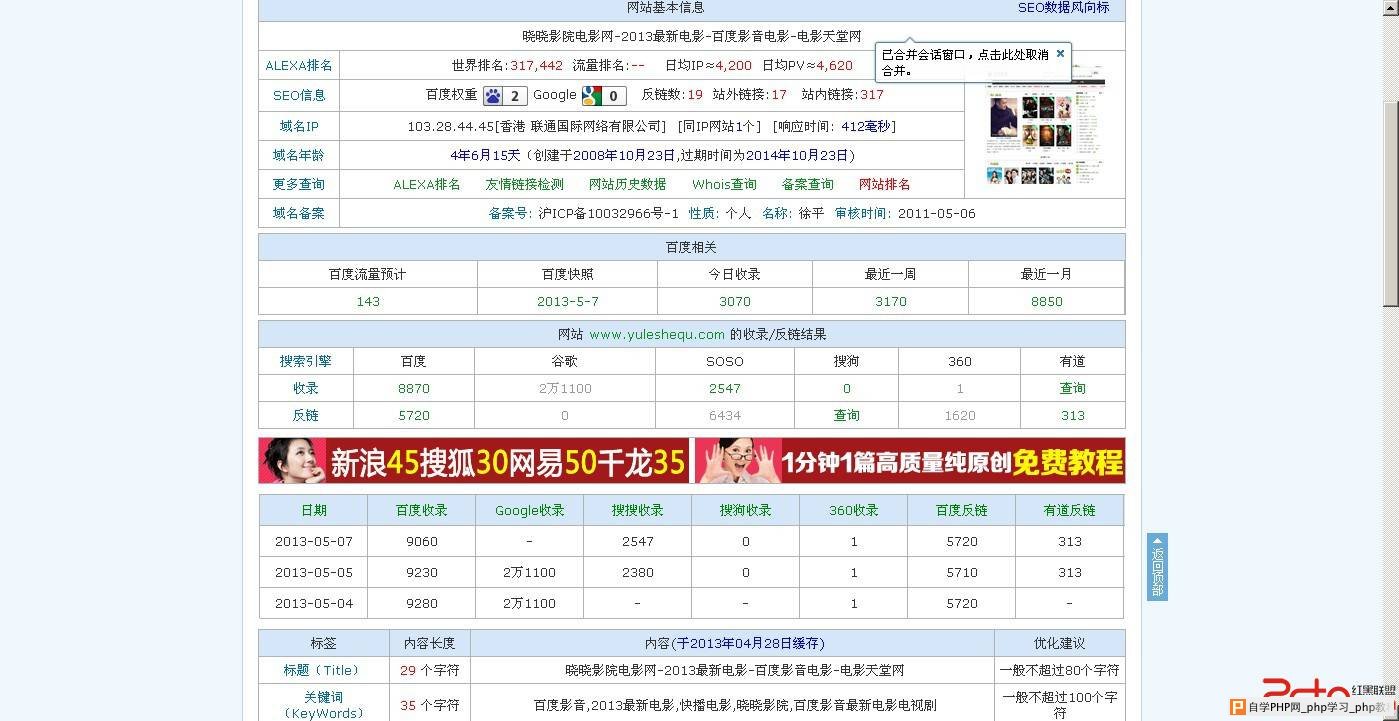Screen dimensions: 1399x721
Task: Click the 有道反链 column header
Action: click(x=1070, y=510)
